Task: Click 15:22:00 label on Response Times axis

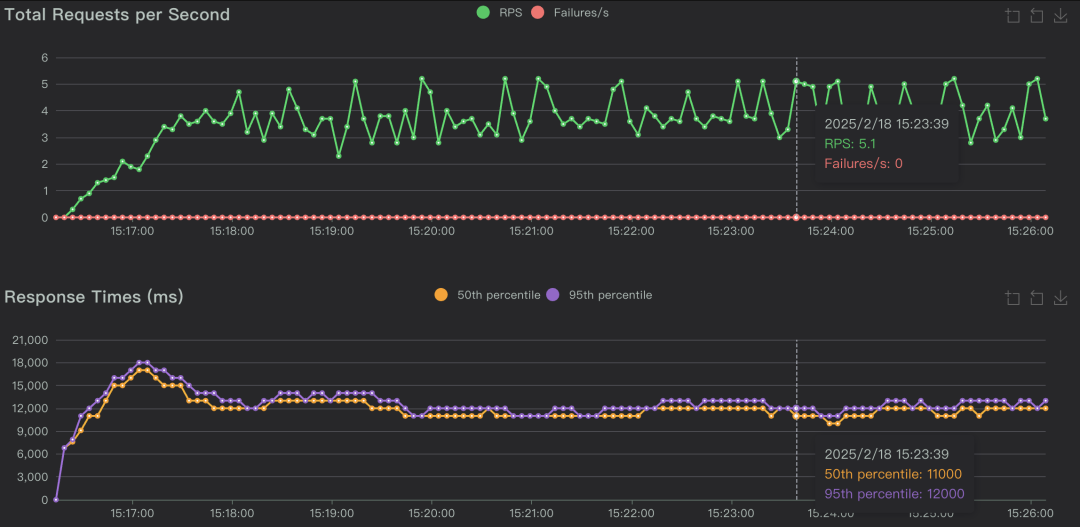Action: click(x=631, y=513)
